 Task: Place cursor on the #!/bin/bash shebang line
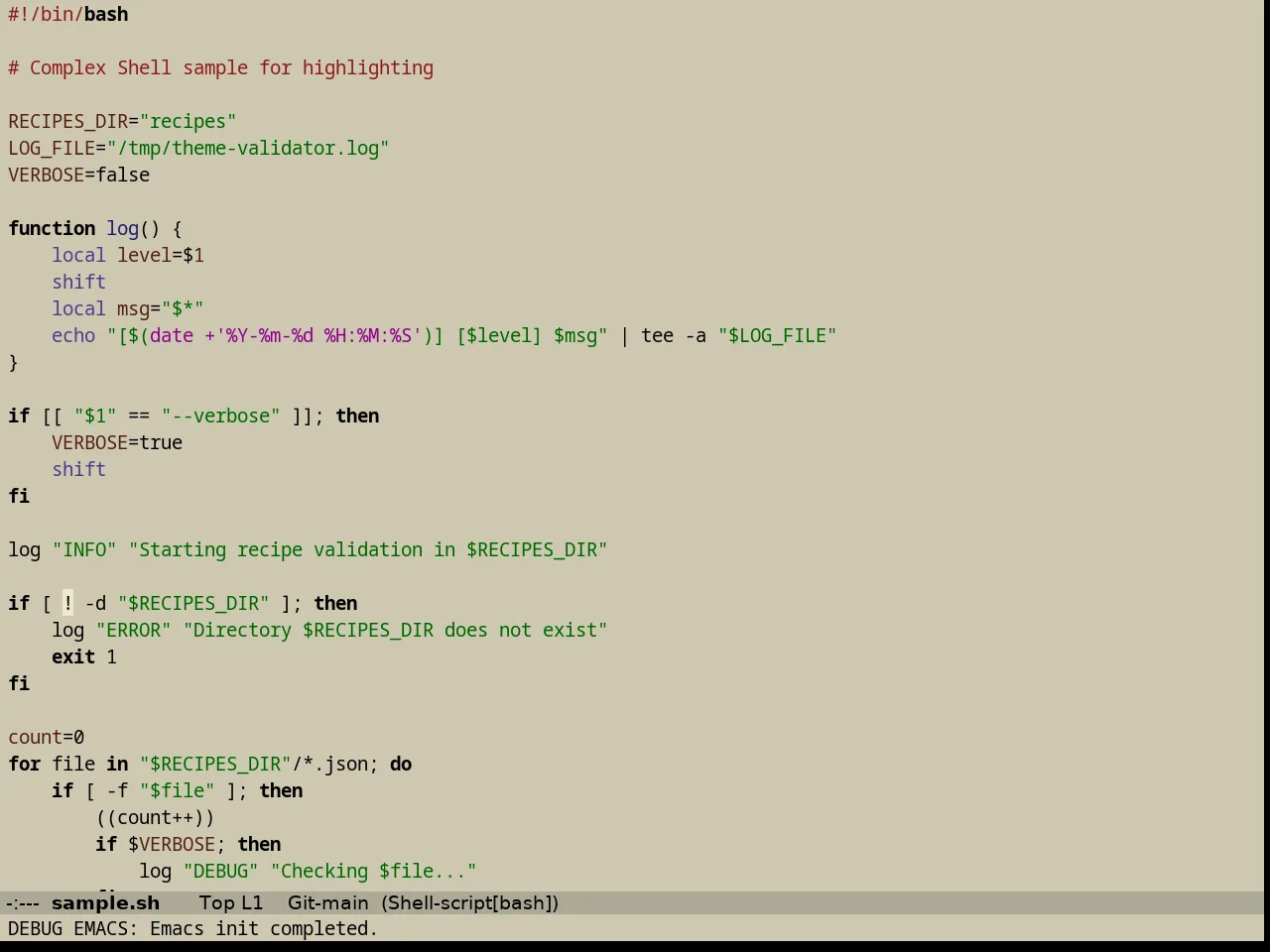click(x=68, y=14)
